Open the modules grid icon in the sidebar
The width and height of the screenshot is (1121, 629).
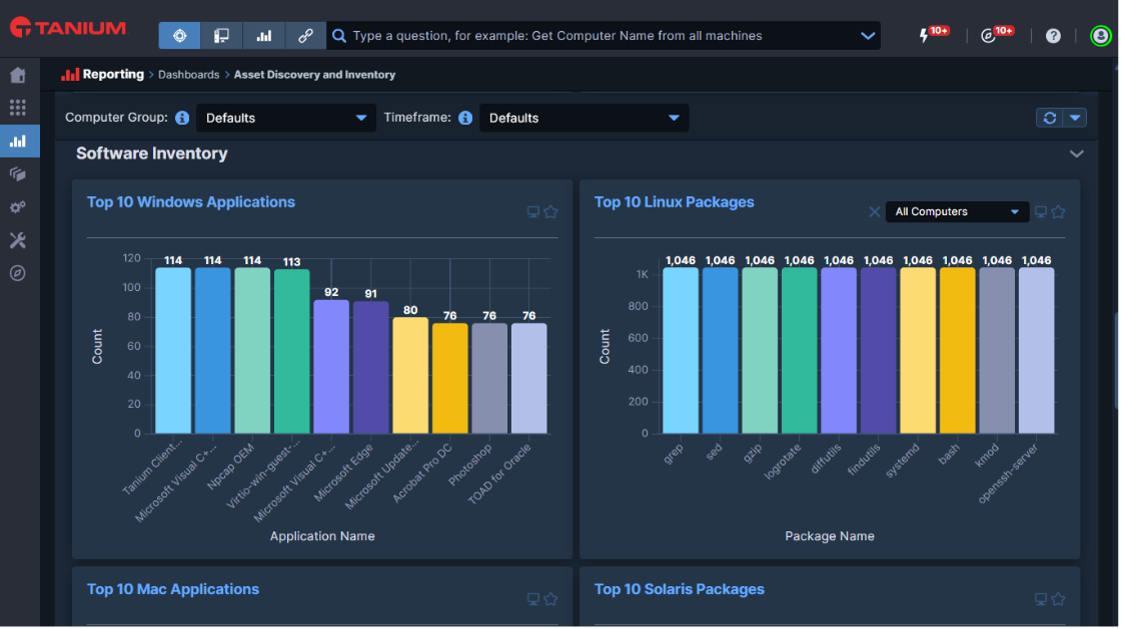(18, 108)
